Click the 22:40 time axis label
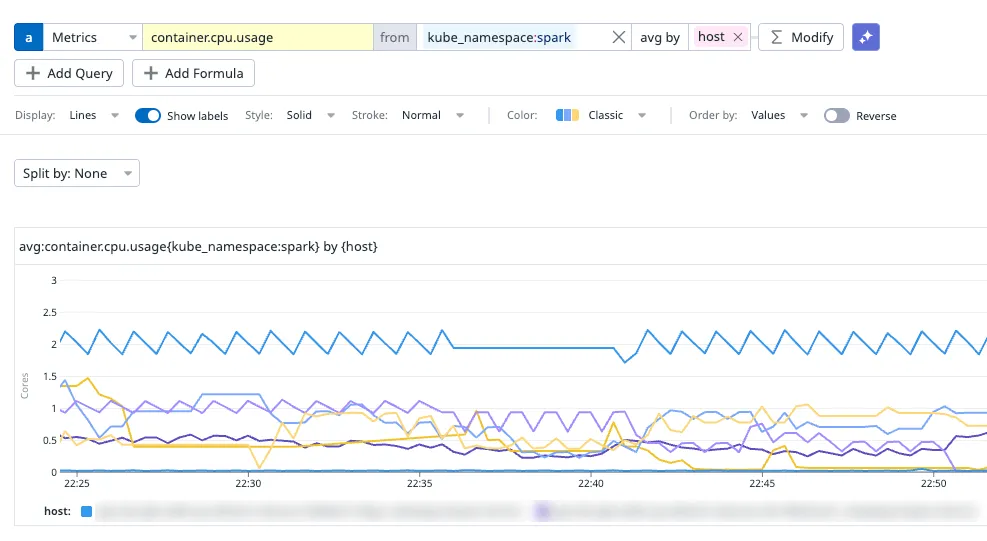987x541 pixels. (590, 484)
